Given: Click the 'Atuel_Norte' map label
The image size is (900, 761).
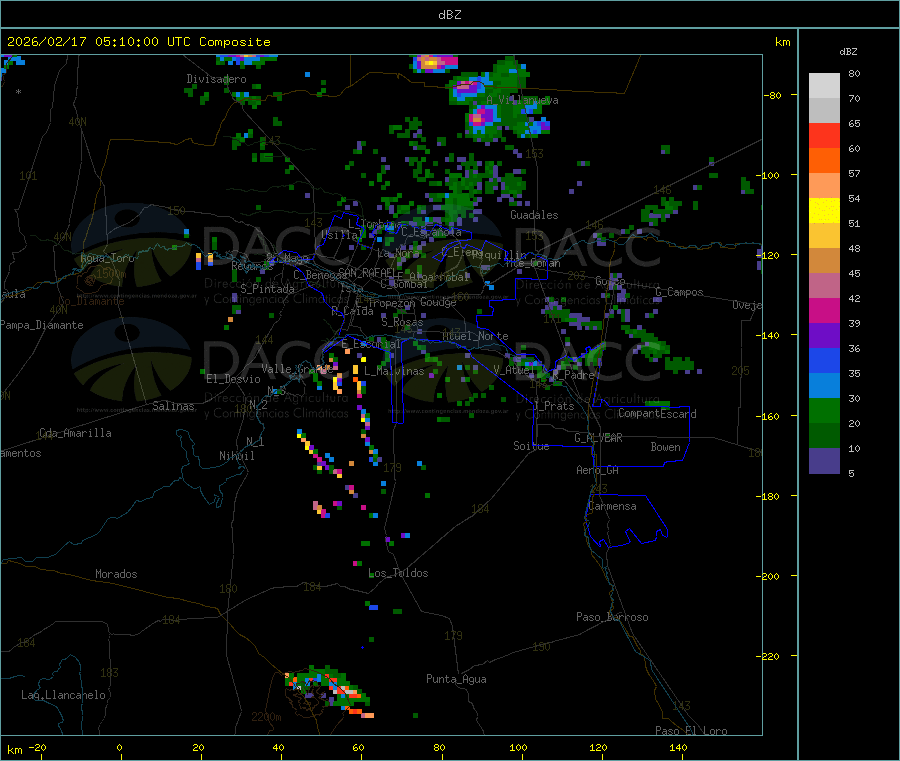Looking at the screenshot, I should (475, 336).
